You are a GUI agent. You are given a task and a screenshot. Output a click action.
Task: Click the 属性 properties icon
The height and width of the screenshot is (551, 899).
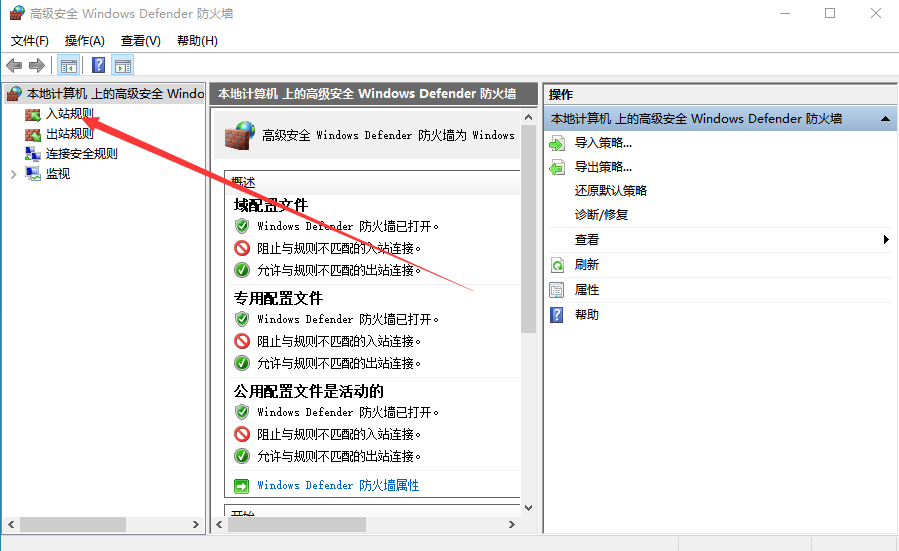[557, 290]
